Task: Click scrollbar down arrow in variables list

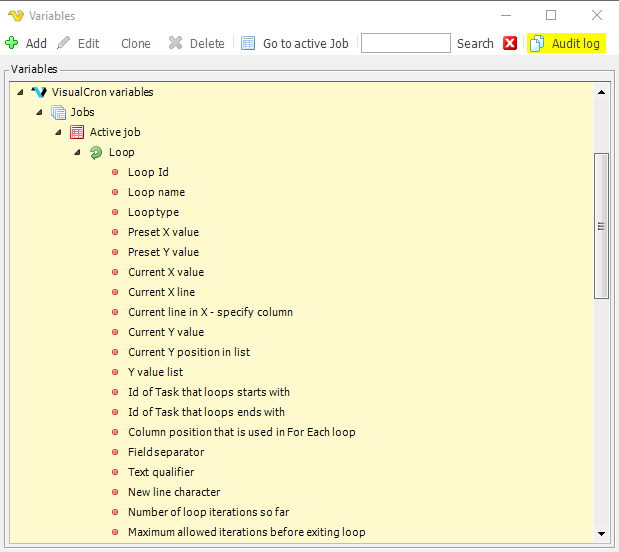Action: coord(601,533)
